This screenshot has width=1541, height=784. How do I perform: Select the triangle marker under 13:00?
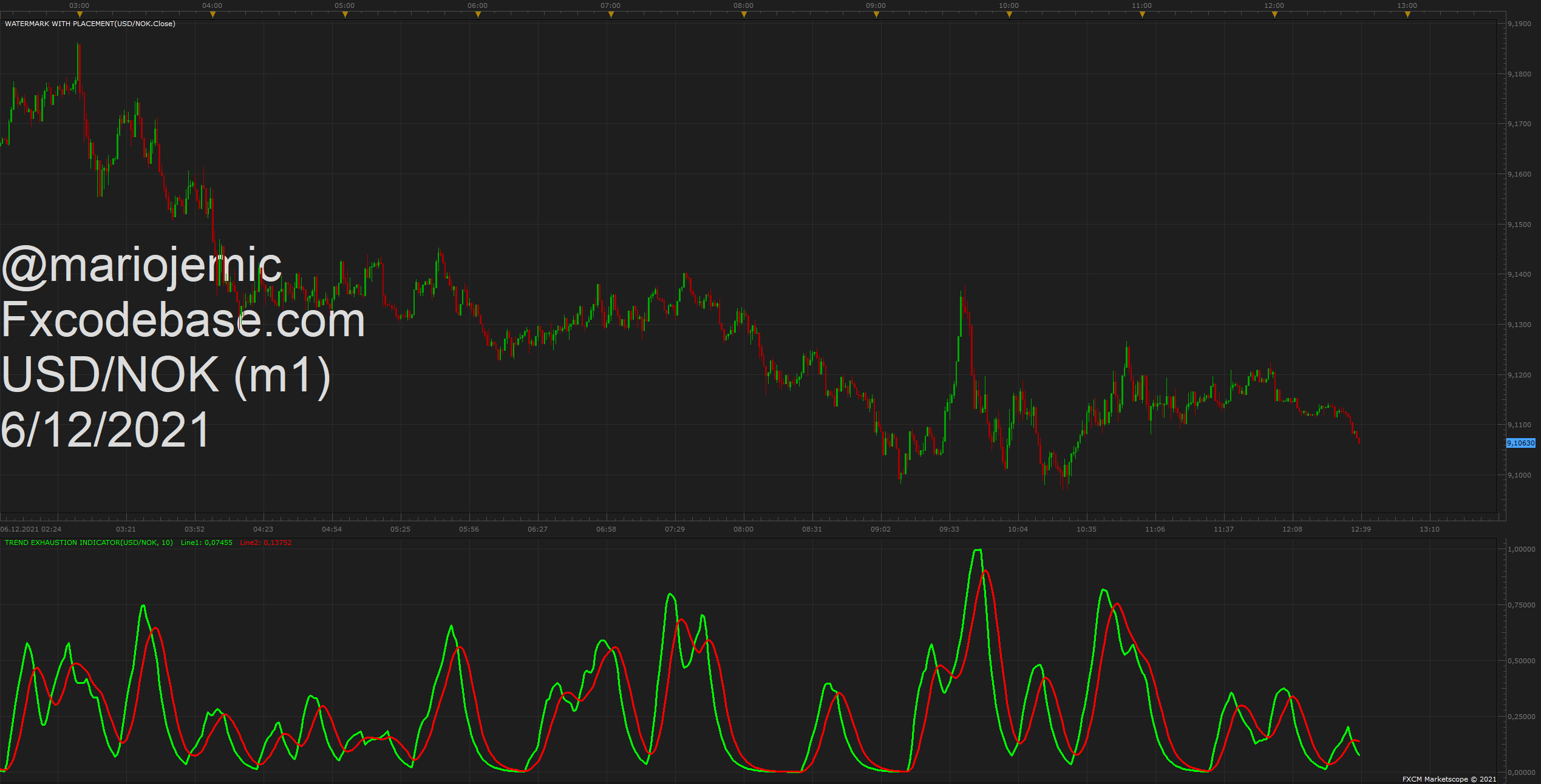click(x=1407, y=15)
